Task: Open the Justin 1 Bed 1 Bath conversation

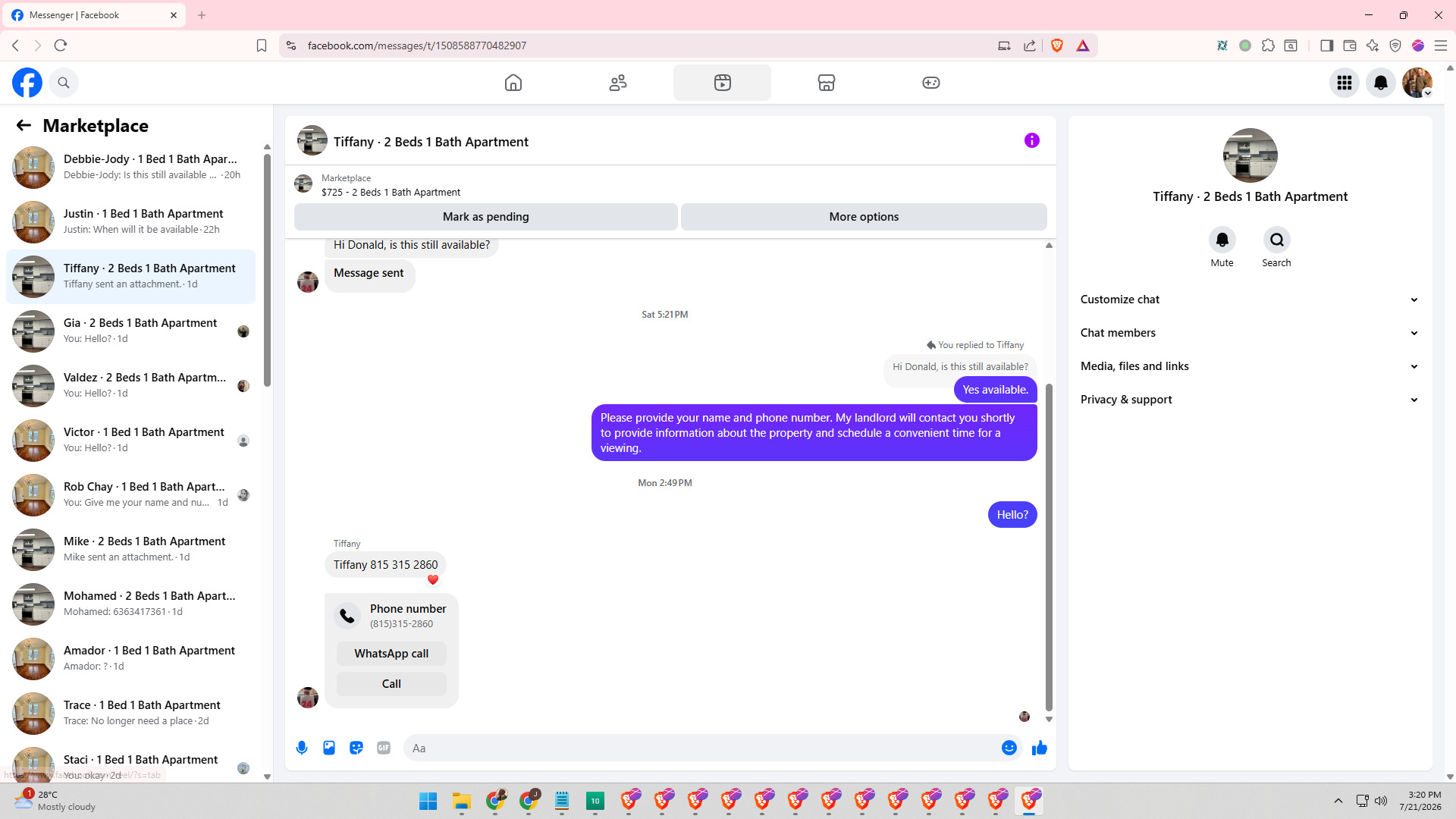Action: coord(130,222)
